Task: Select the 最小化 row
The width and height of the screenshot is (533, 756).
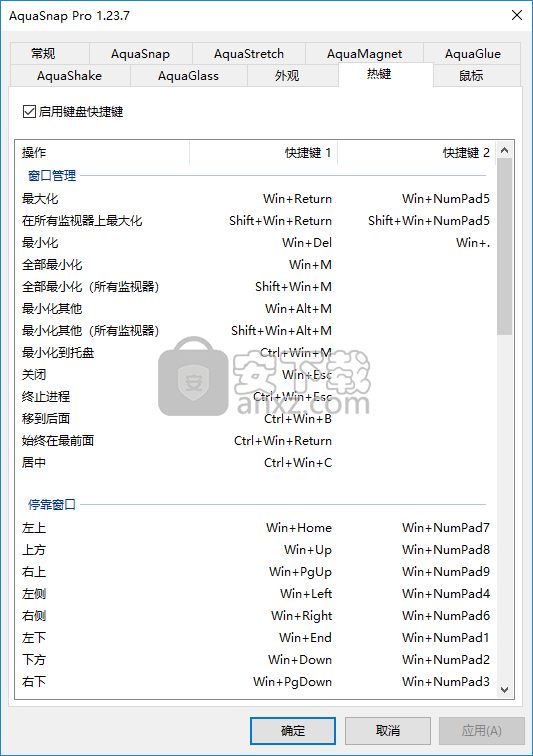Action: (256, 243)
